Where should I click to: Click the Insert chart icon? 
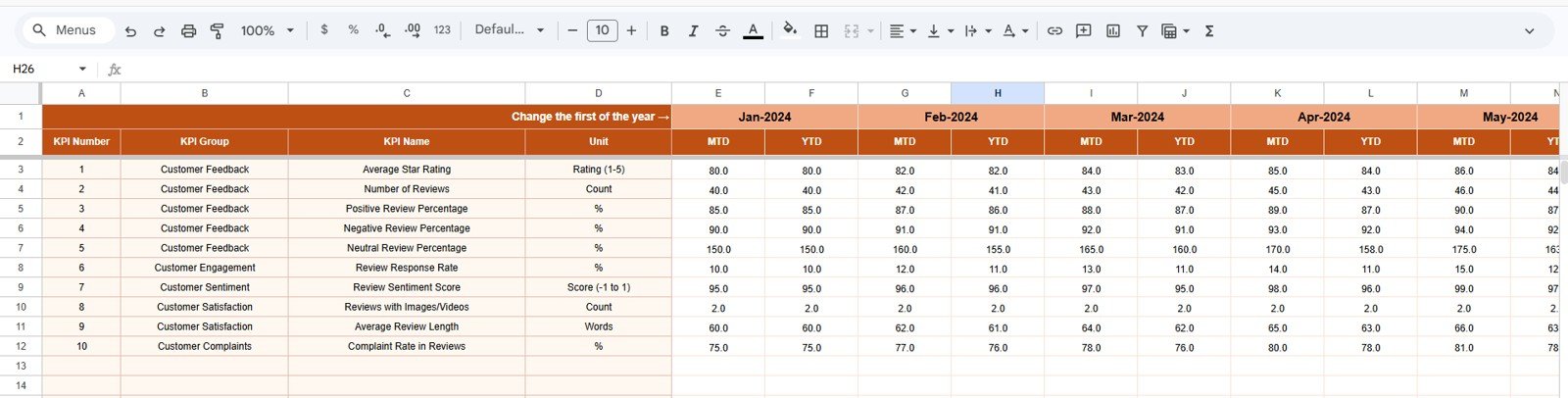1113,31
